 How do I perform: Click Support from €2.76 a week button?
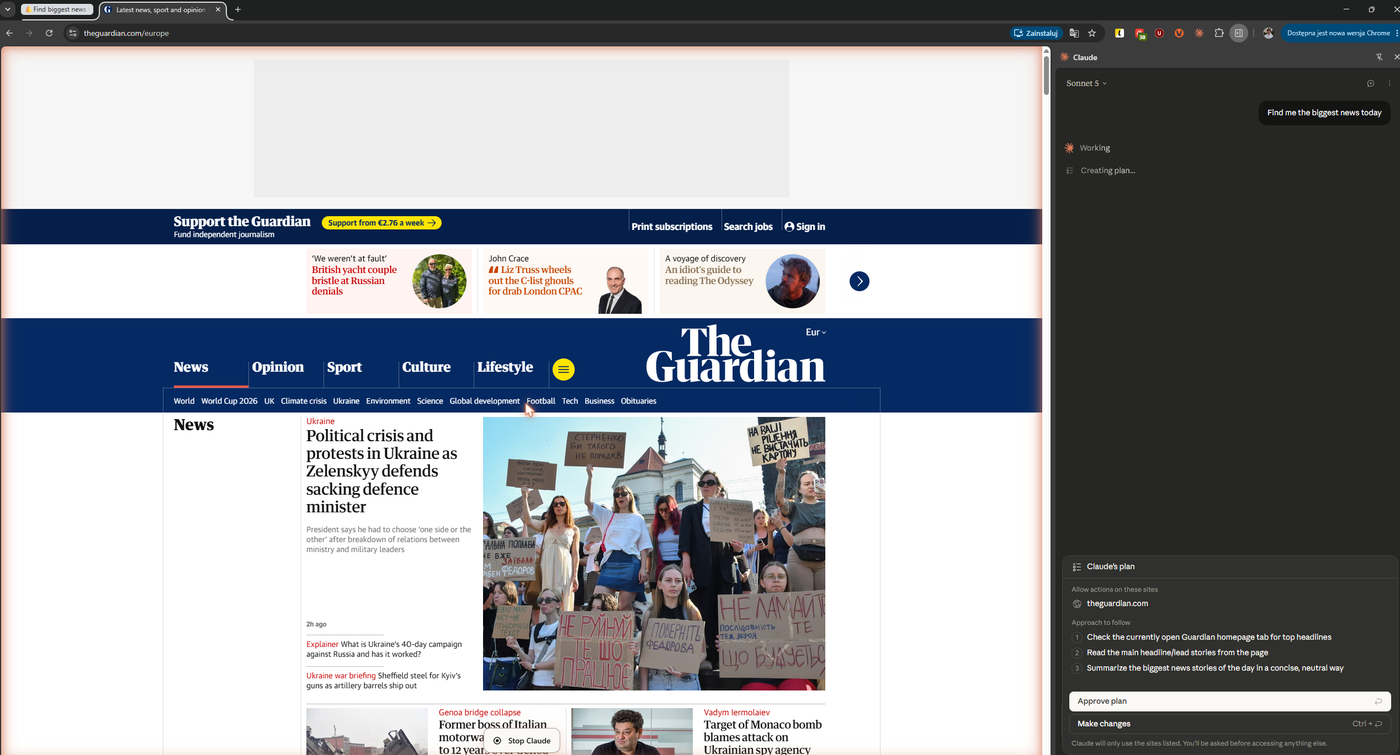pyautogui.click(x=381, y=223)
